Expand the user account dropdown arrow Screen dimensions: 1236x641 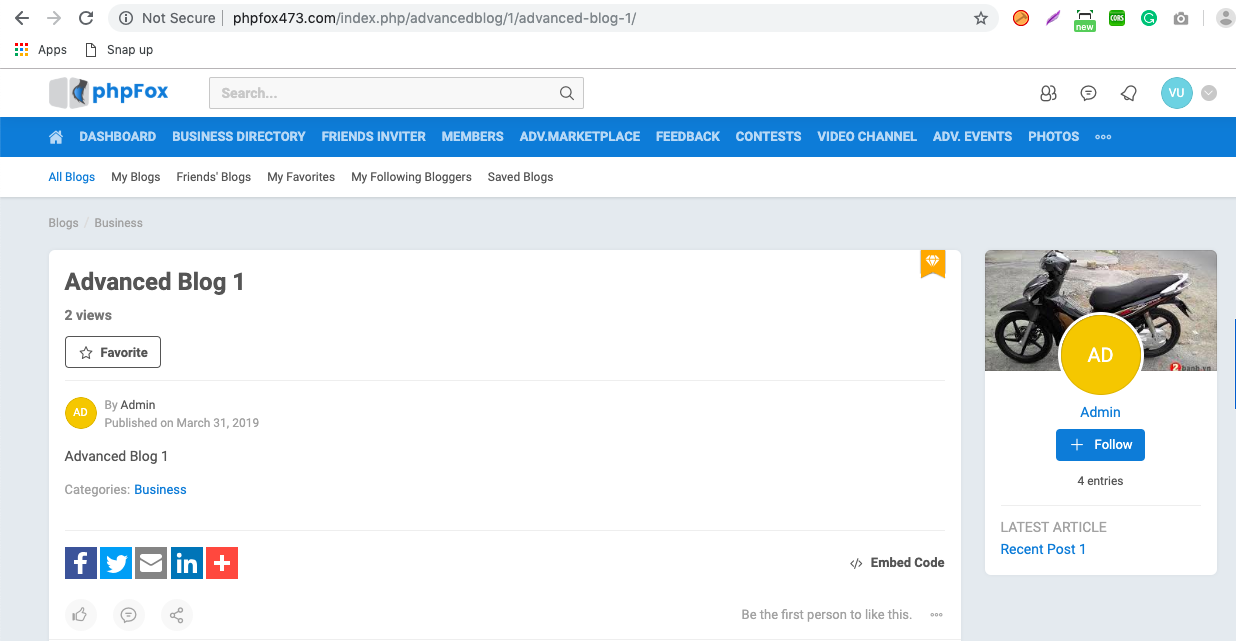[x=1209, y=93]
